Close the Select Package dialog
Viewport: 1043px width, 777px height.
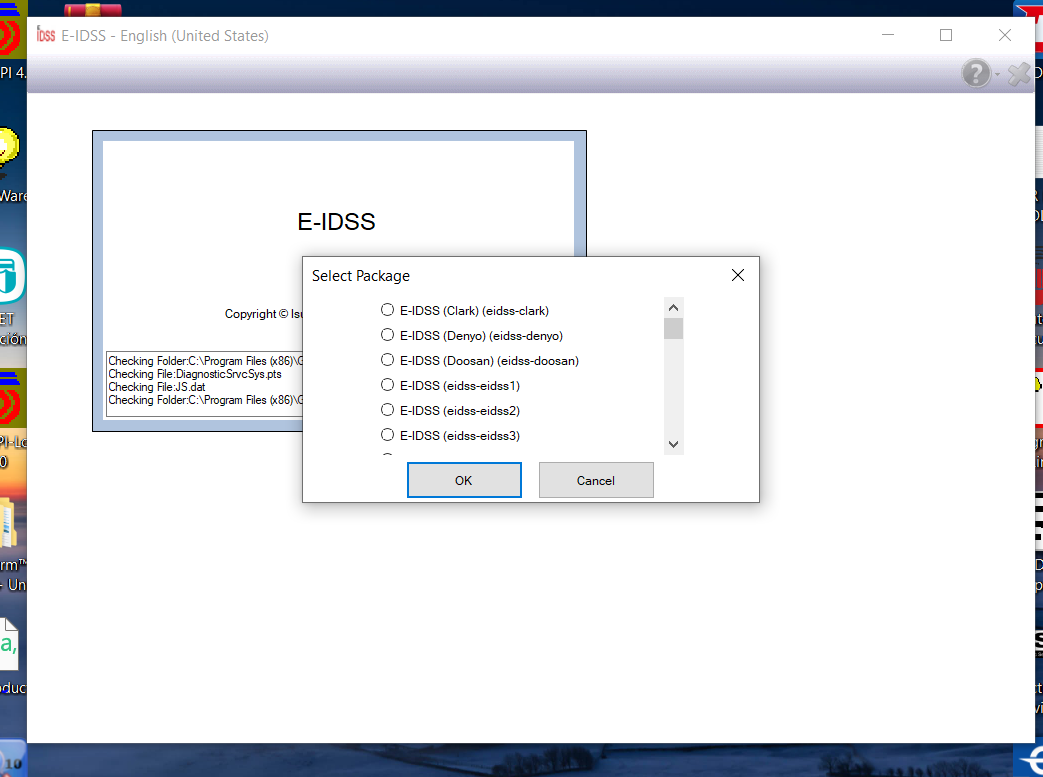738,275
